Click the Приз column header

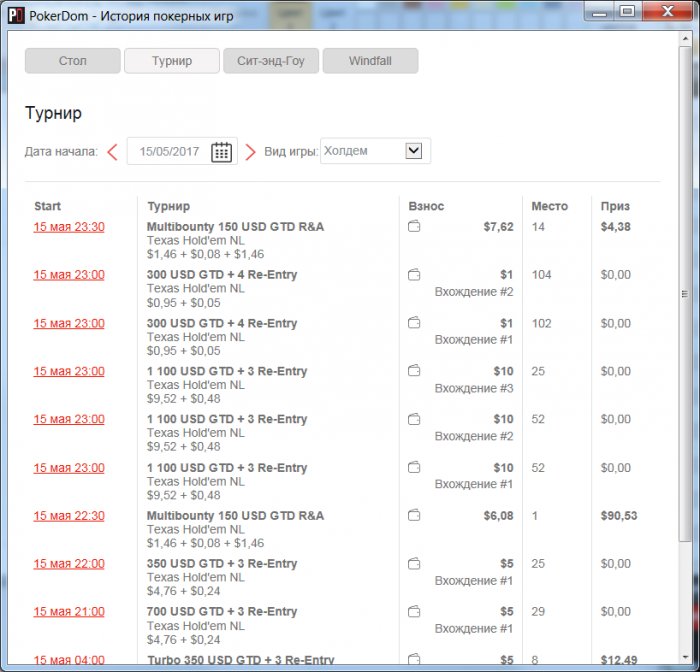tap(615, 206)
